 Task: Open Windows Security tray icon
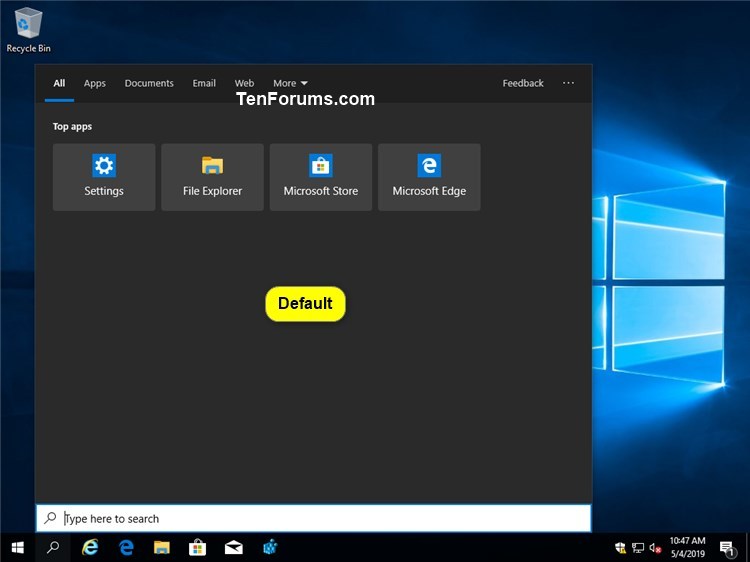pyautogui.click(x=620, y=548)
